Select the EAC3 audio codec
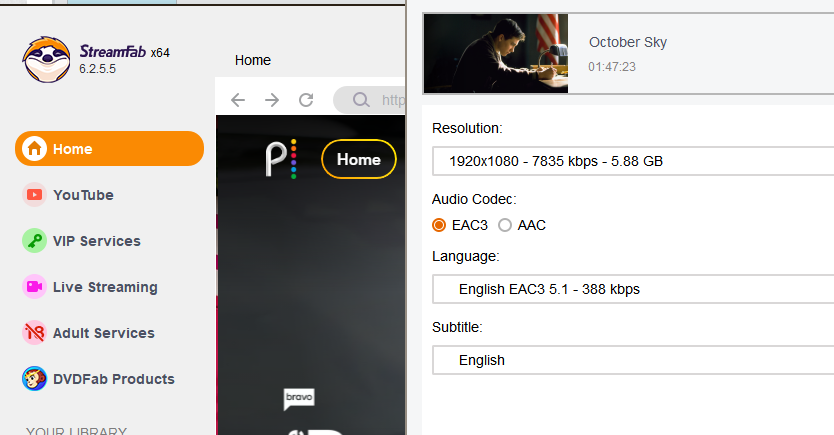Screen dimensions: 834x435 click(x=439, y=225)
